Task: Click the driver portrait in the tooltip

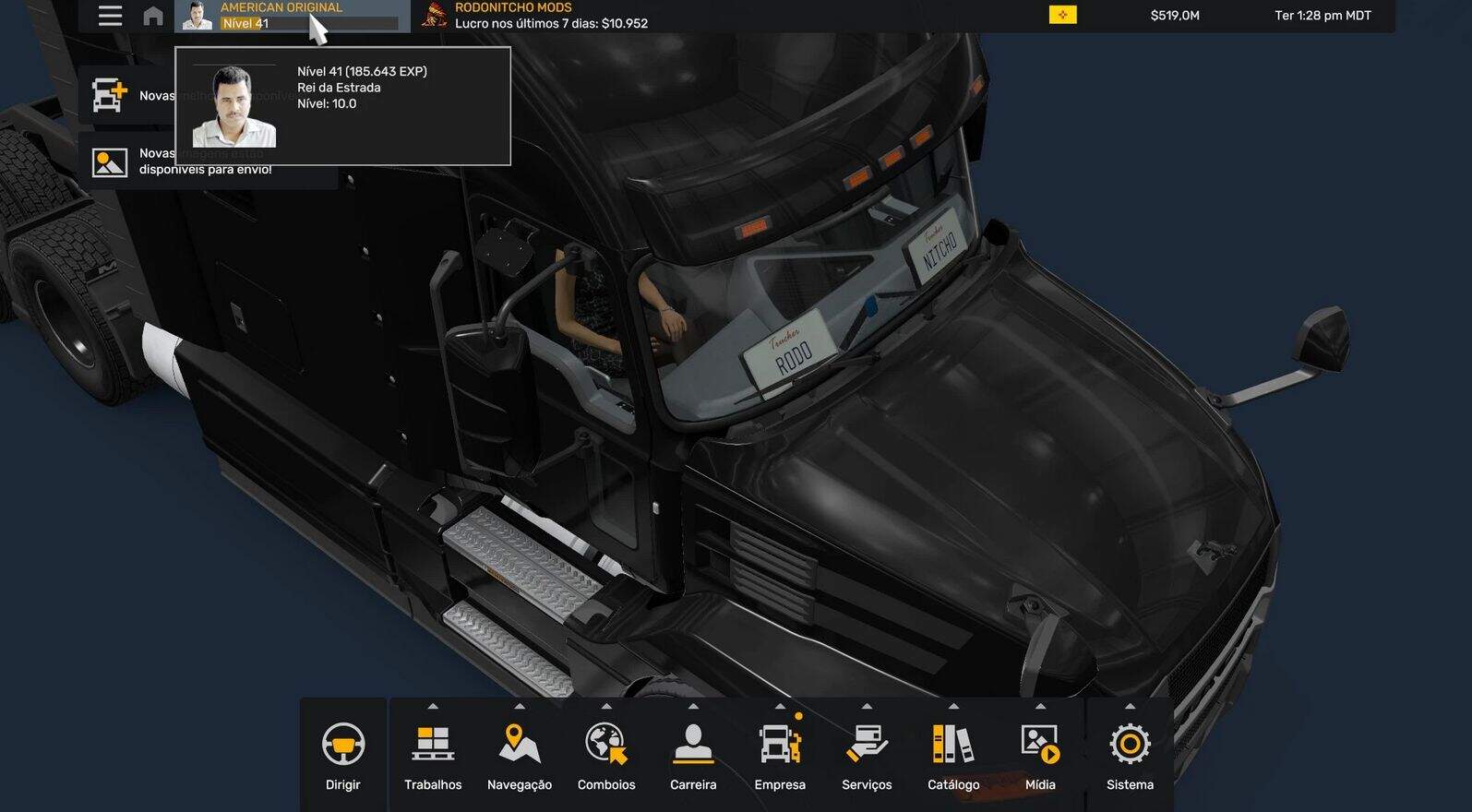Action: (233, 106)
